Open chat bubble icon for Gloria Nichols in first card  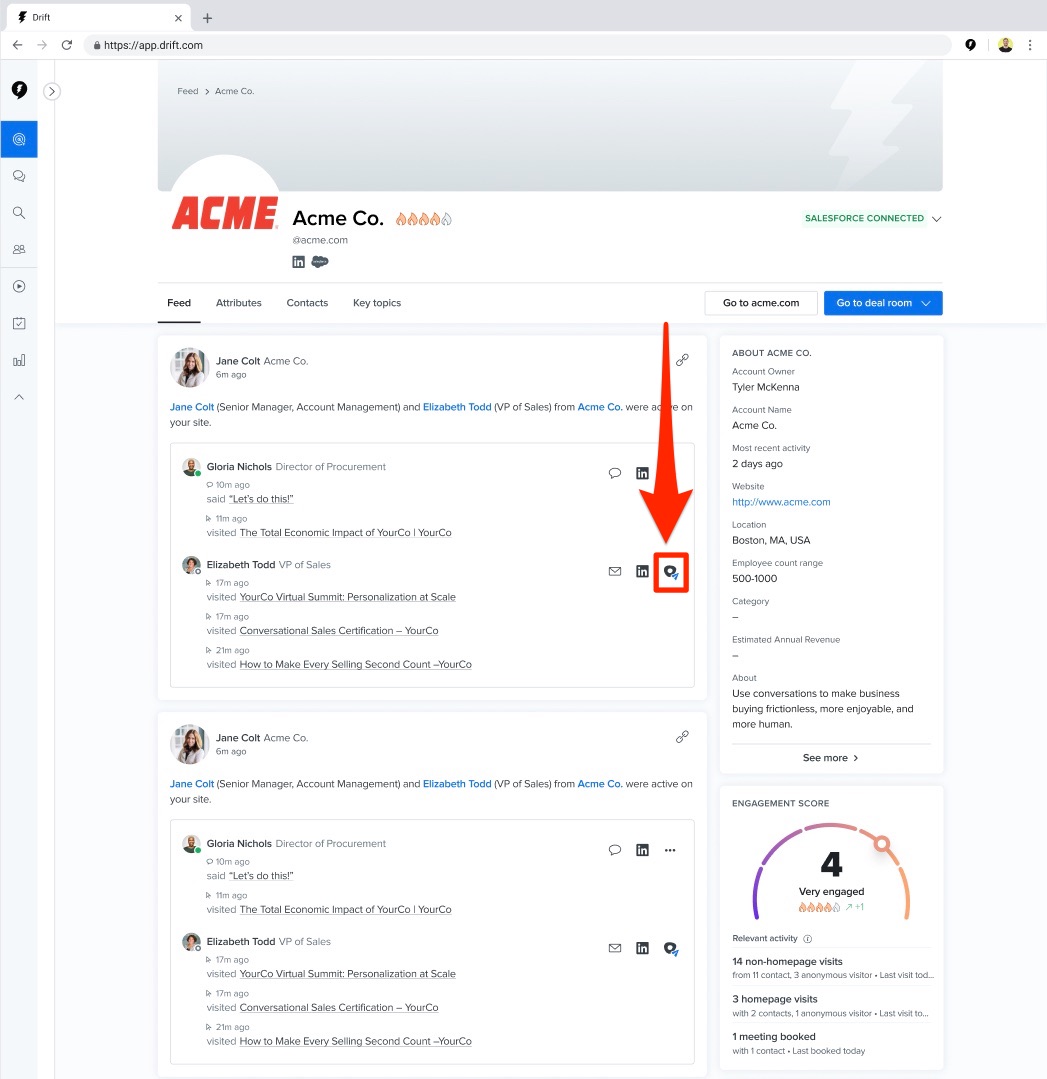615,473
